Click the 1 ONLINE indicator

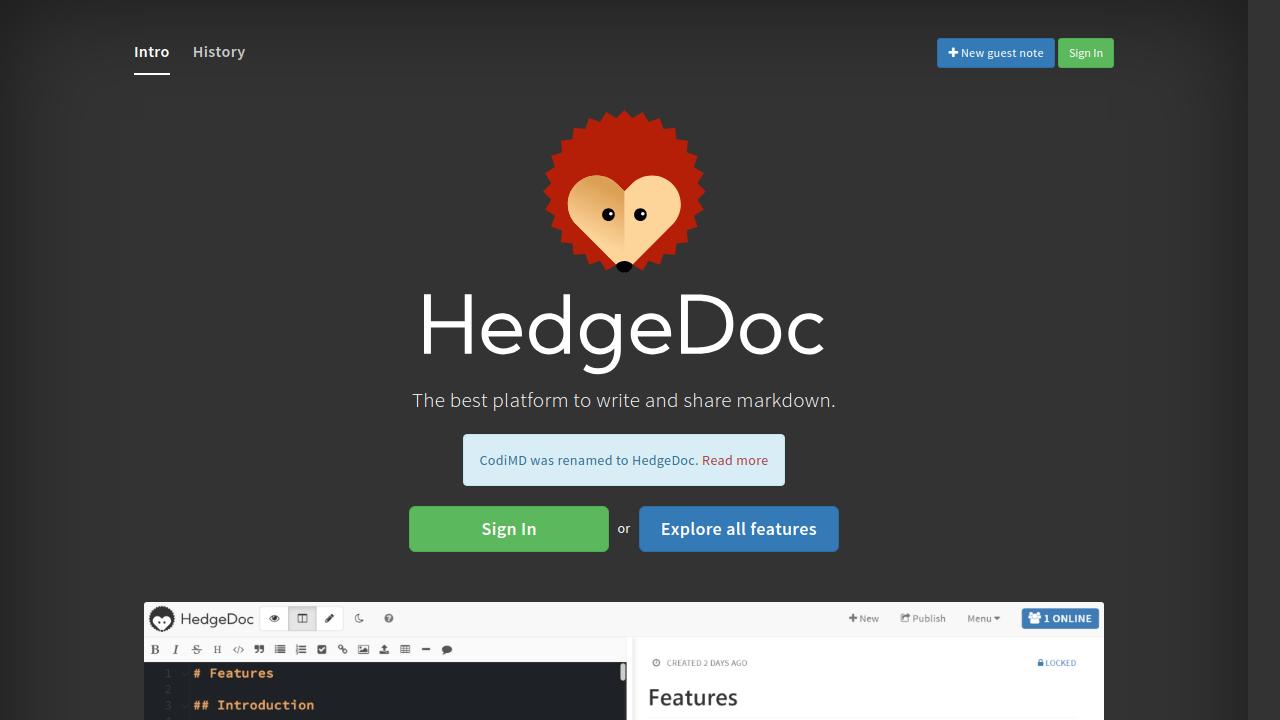pyautogui.click(x=1059, y=618)
